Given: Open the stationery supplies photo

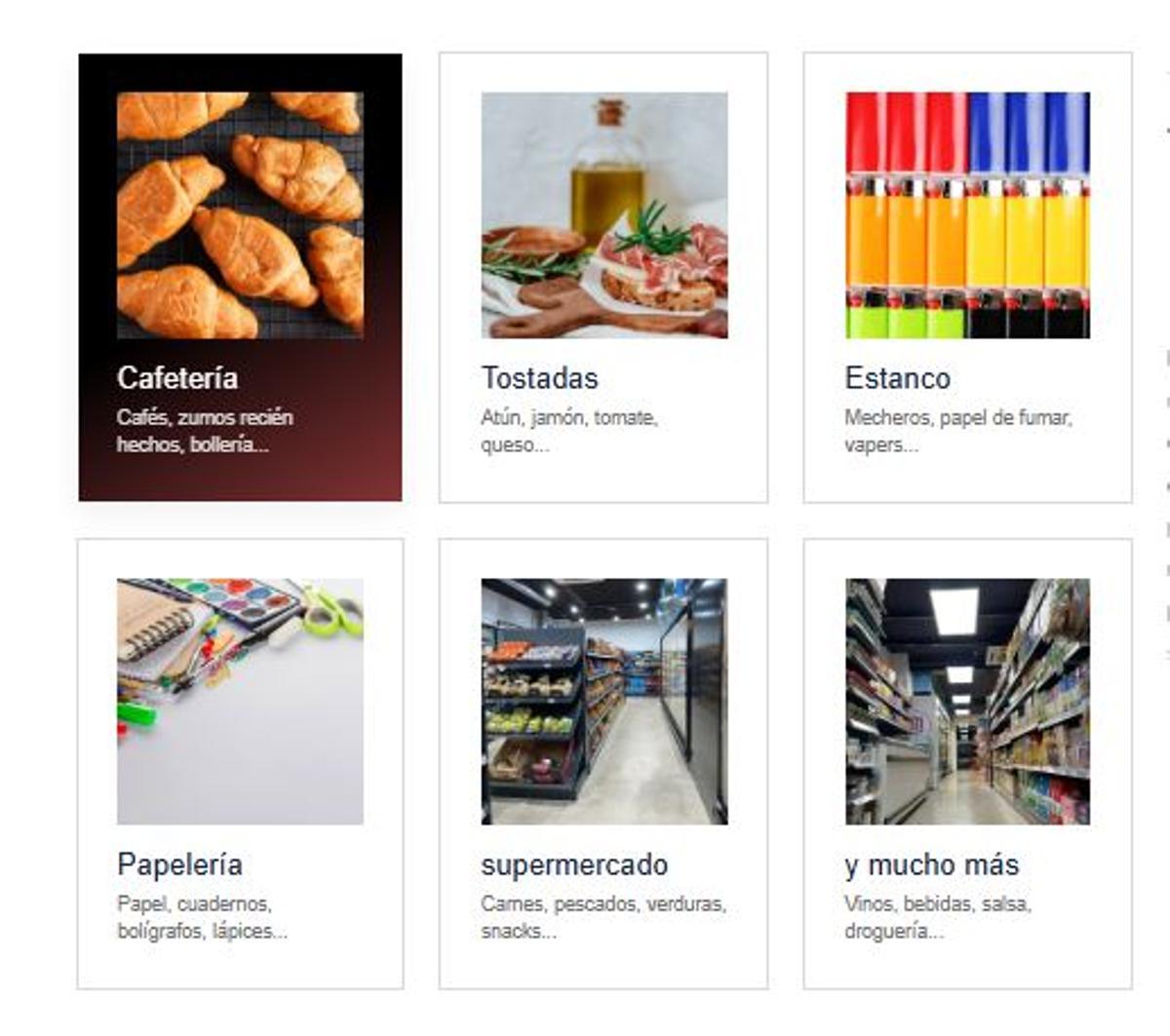Looking at the screenshot, I should tap(240, 702).
